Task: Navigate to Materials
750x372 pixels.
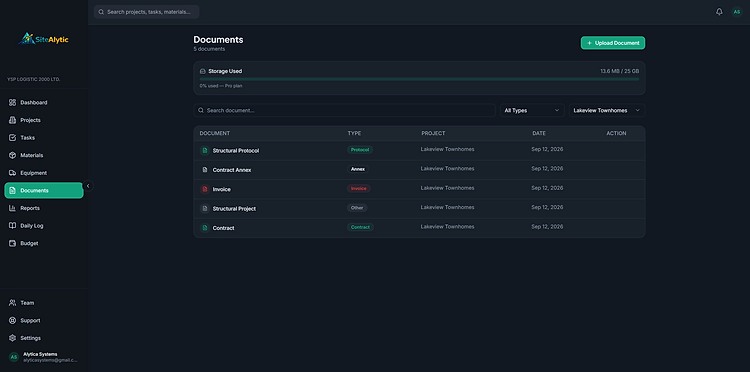Action: (44, 155)
